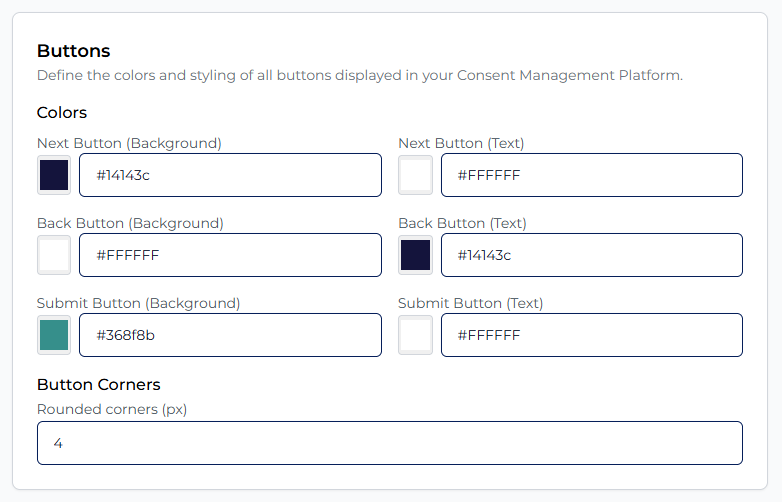
Task: Open the Next Button text color swatch
Action: [415, 175]
